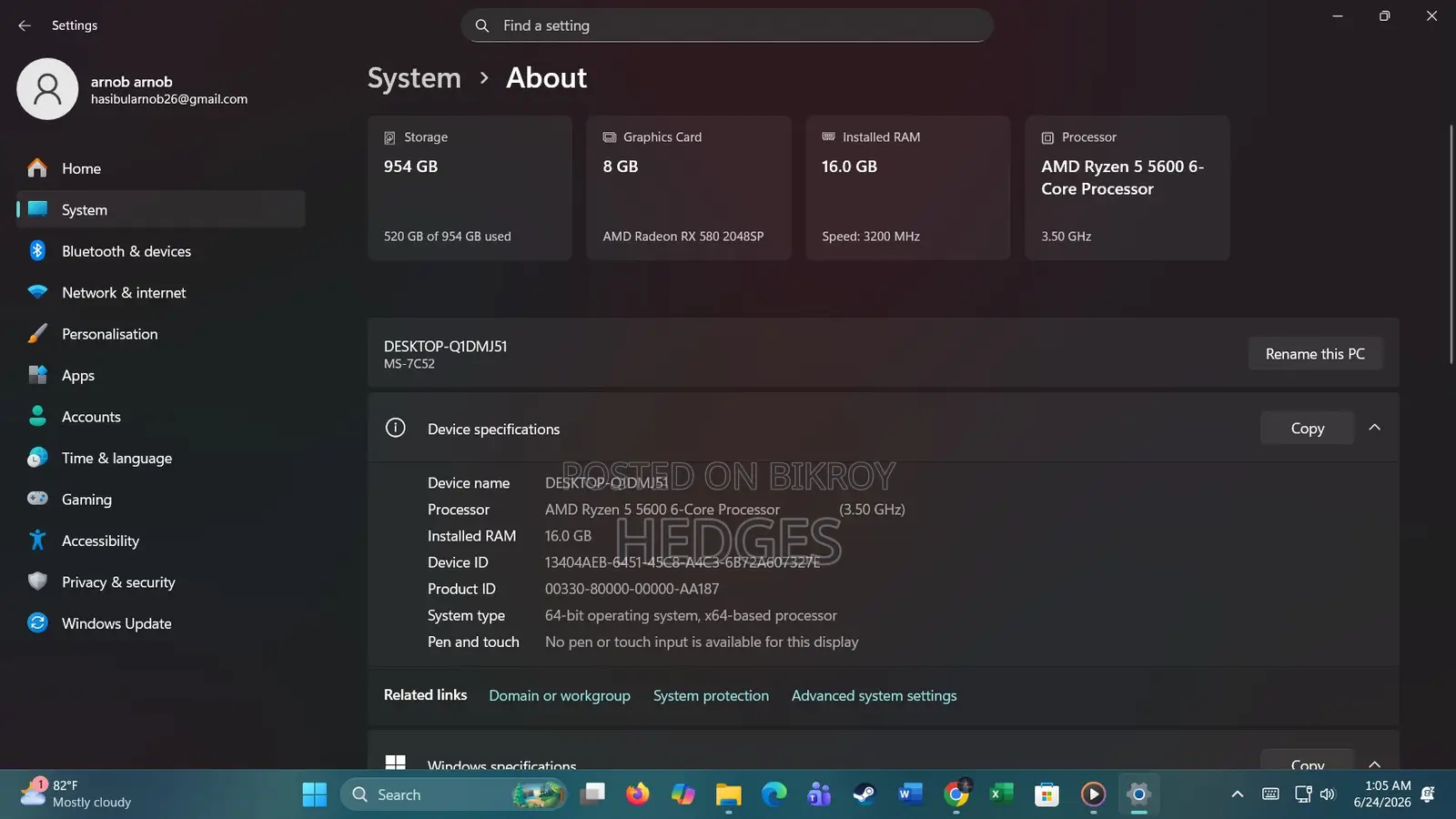Screen dimensions: 1456x819
Task: Click the search magnifier icon in settings
Action: (x=482, y=25)
